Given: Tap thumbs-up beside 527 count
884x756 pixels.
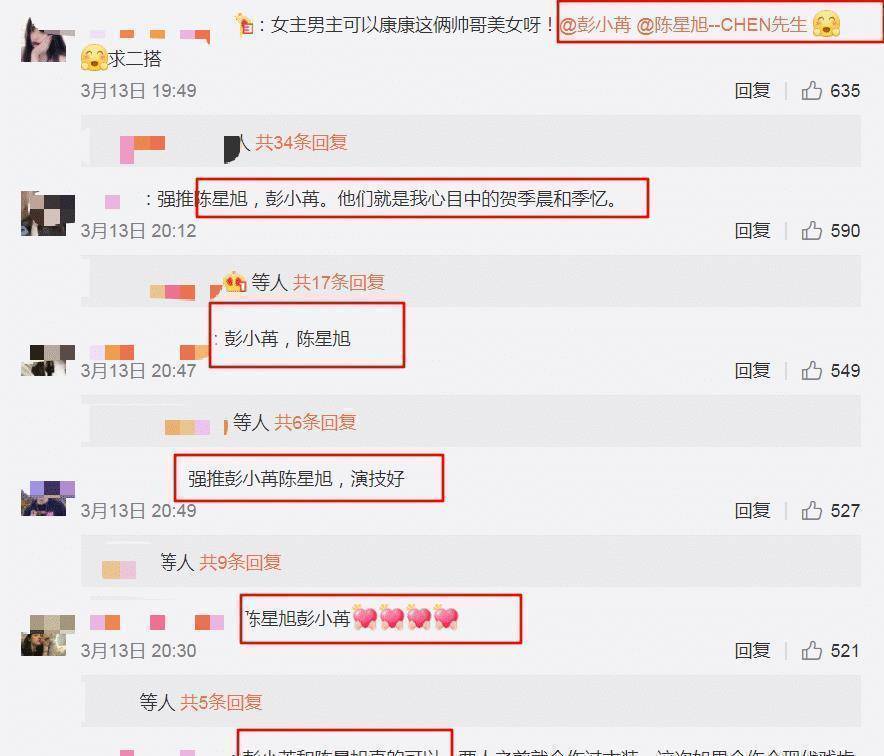Looking at the screenshot, I should tap(811, 510).
